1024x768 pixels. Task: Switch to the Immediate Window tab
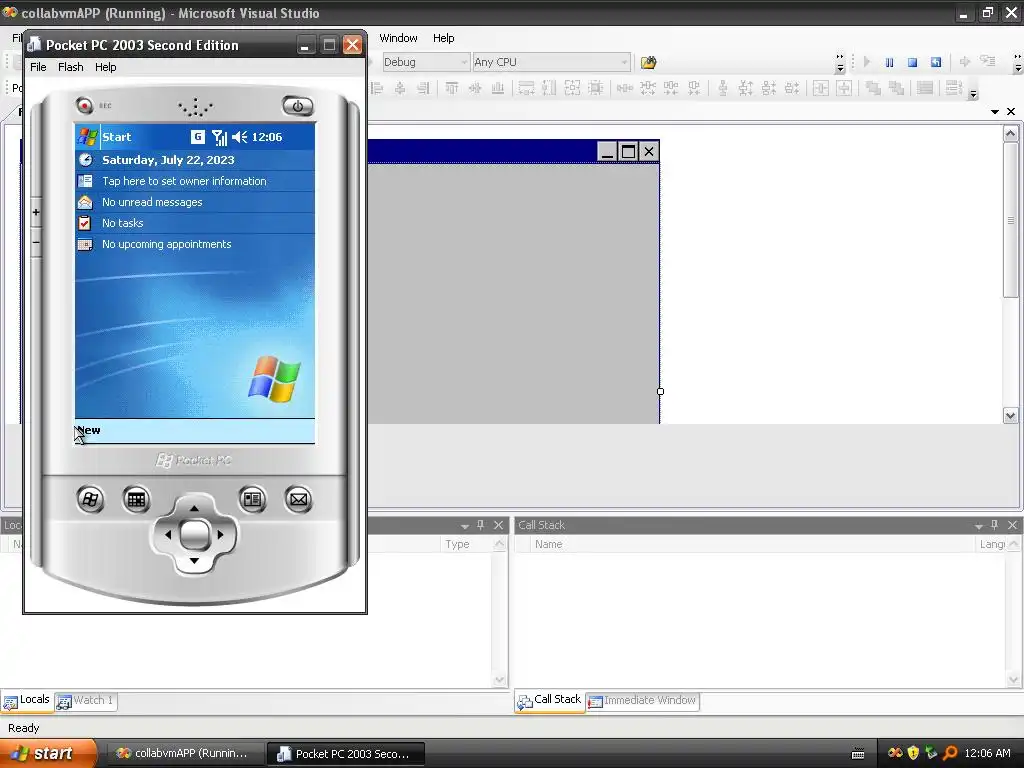coord(643,701)
